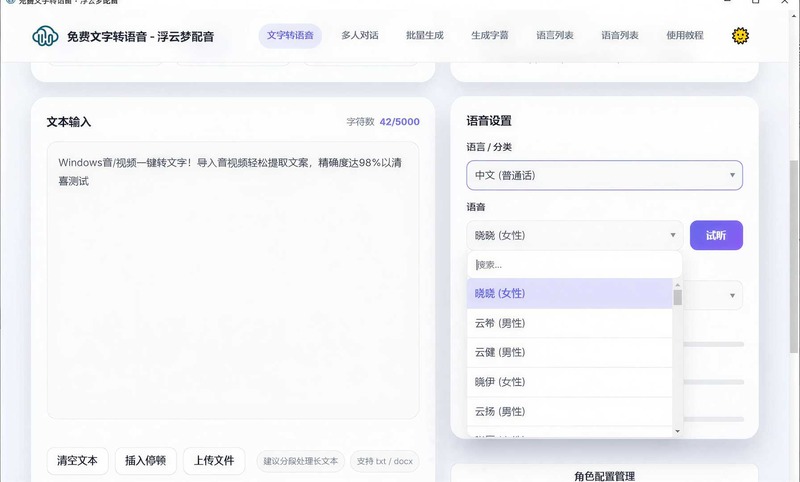Click the 42/5000 character count
Screen dimensions: 800x482
tap(399, 122)
